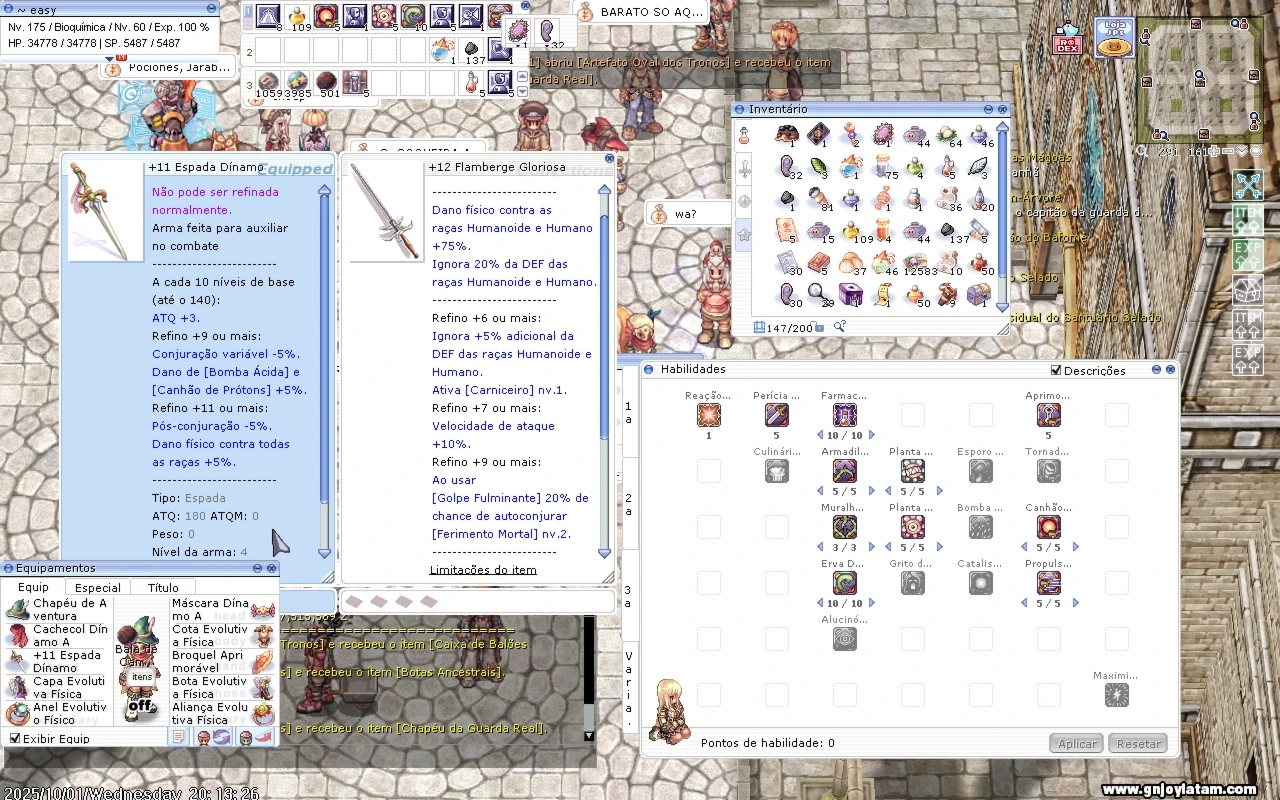Screen dimensions: 1280x800
Task: Select the Erva Daninha skill icon
Action: (x=845, y=583)
